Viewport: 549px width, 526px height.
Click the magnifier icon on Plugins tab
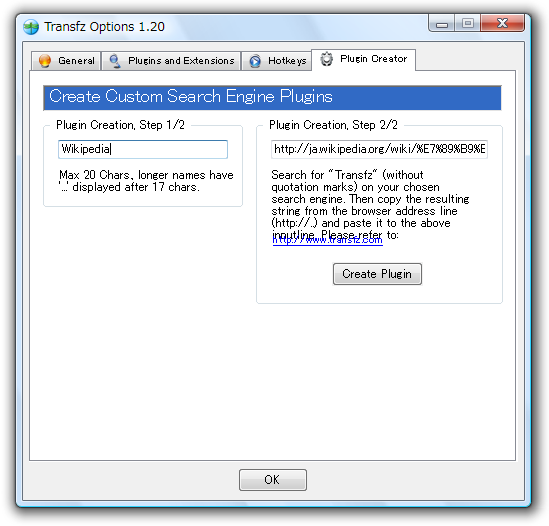pos(115,61)
